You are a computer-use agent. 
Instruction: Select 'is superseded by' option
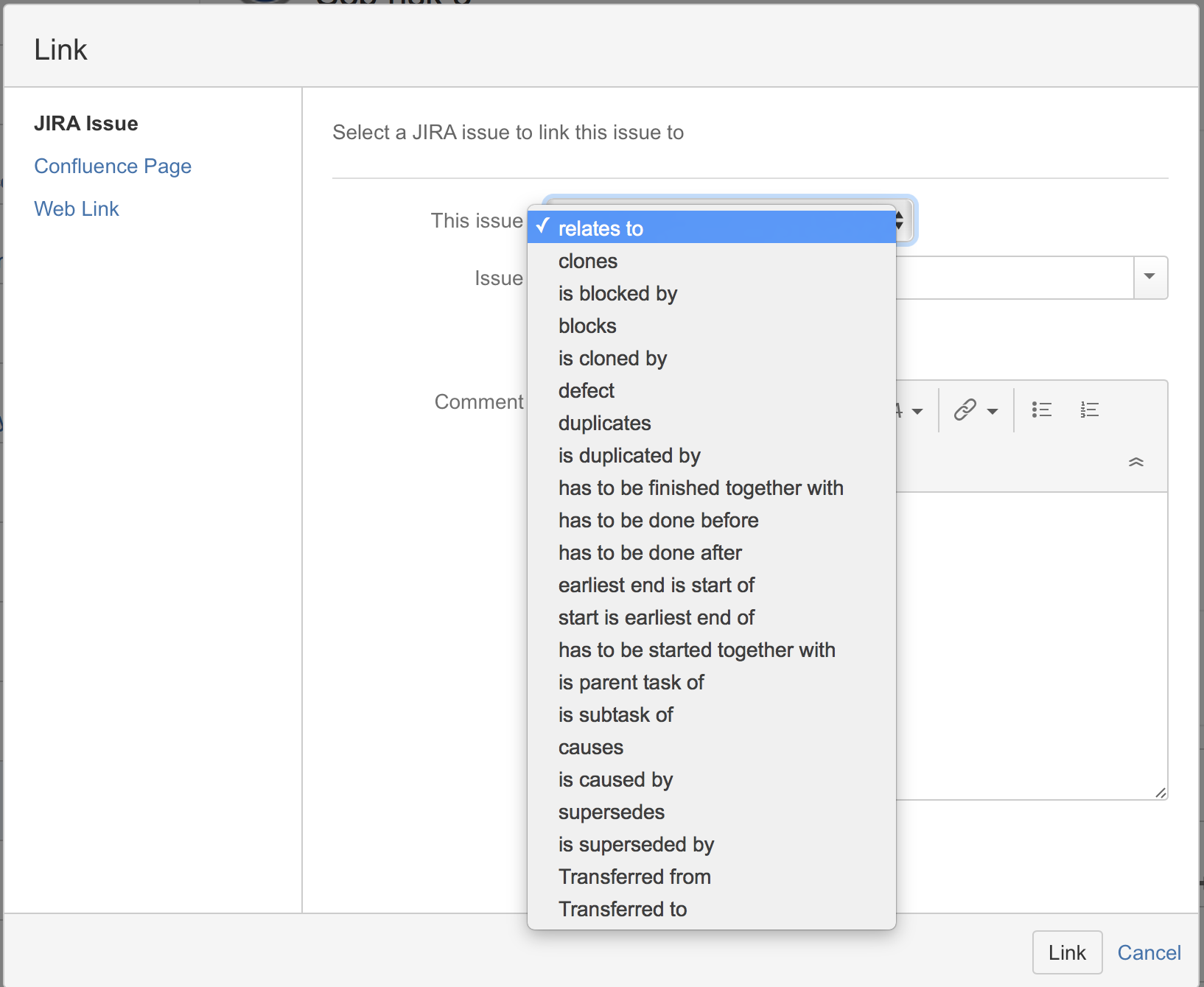(x=712, y=844)
